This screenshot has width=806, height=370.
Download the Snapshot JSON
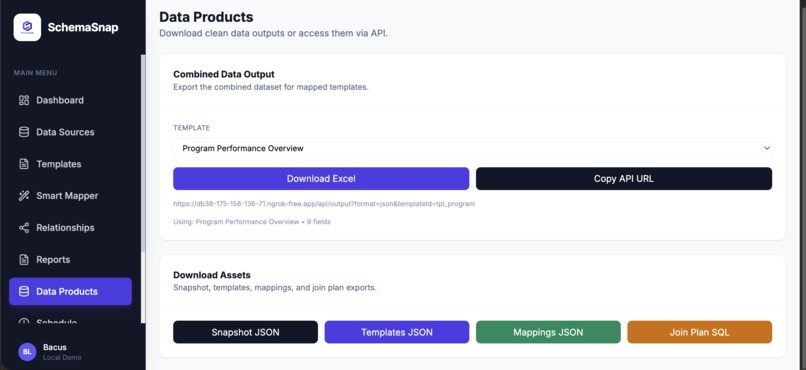(246, 332)
